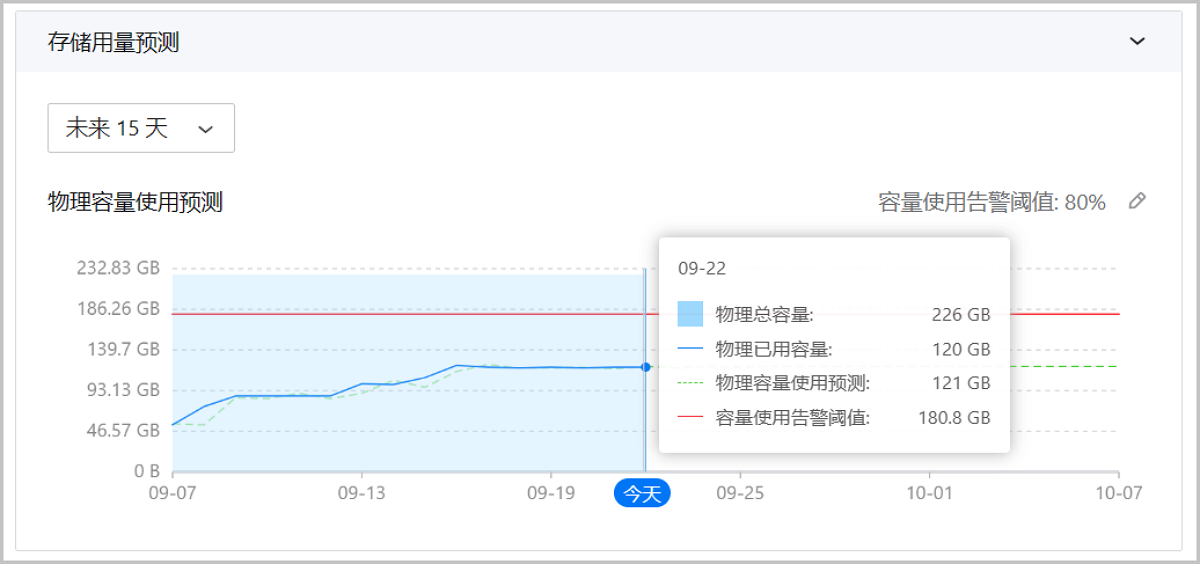Click the 存储用量预测 panel title
The height and width of the screenshot is (564, 1200).
[113, 42]
